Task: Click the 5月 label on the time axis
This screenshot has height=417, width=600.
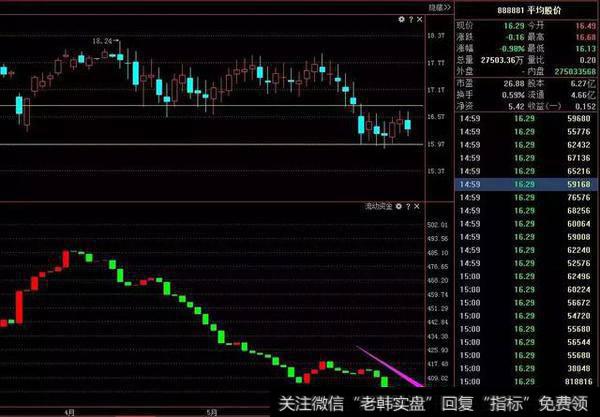Action: point(212,412)
